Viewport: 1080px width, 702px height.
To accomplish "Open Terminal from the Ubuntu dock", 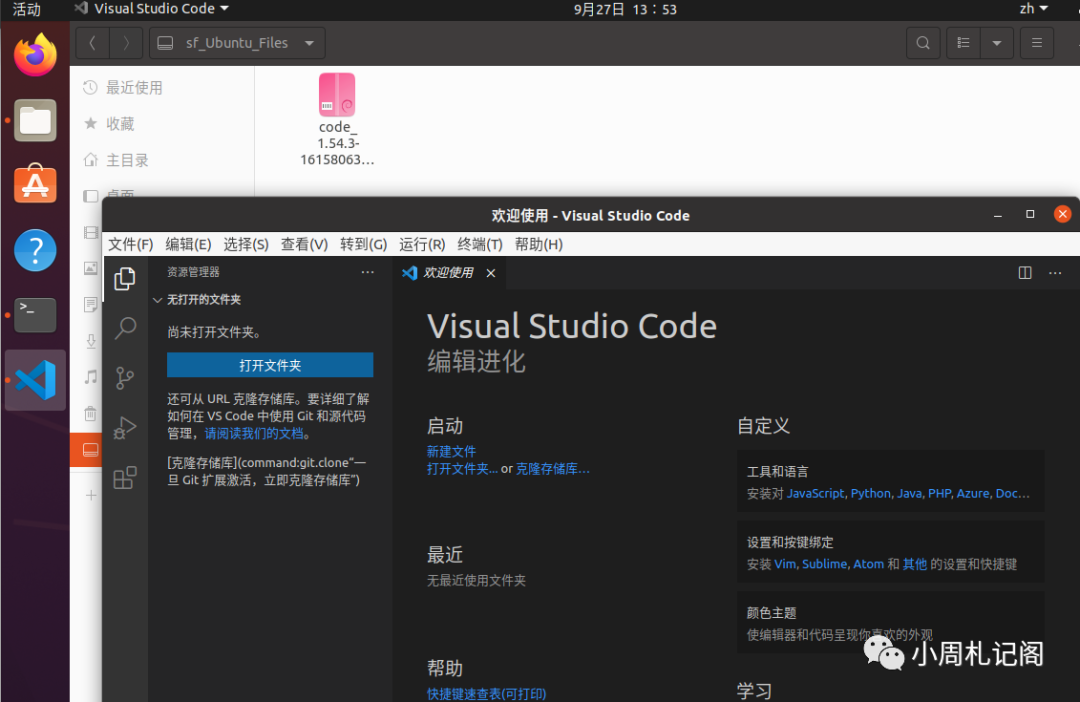I will [35, 315].
